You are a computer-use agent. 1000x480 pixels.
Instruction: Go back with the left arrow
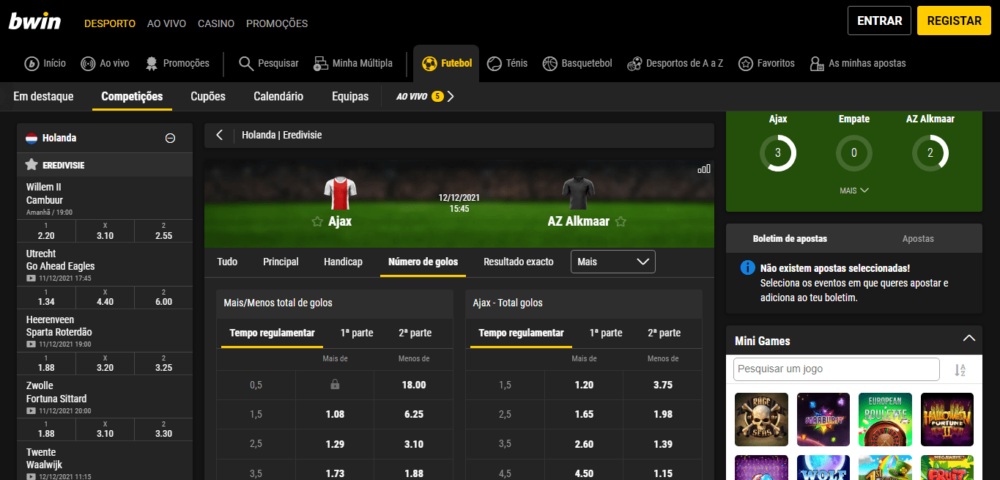click(219, 135)
